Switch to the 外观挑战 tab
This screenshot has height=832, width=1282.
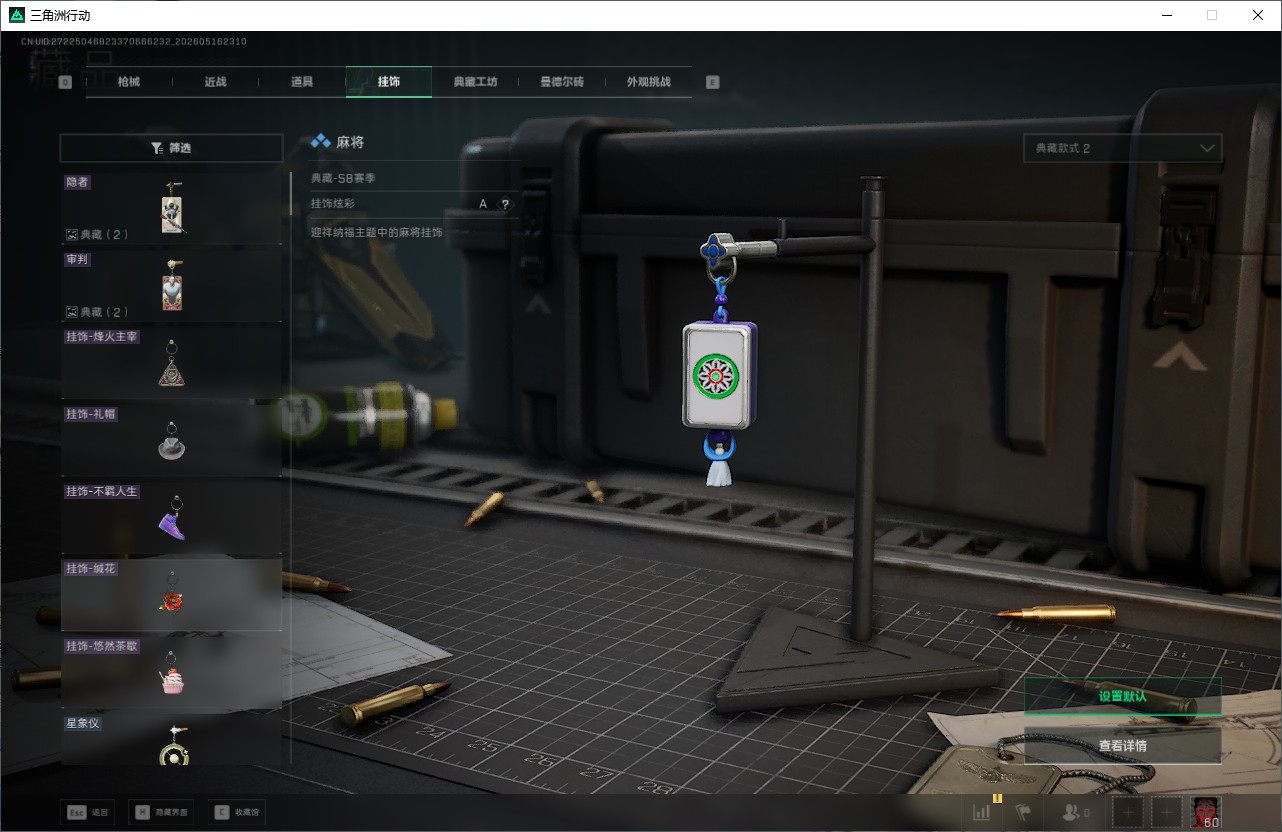coord(648,82)
